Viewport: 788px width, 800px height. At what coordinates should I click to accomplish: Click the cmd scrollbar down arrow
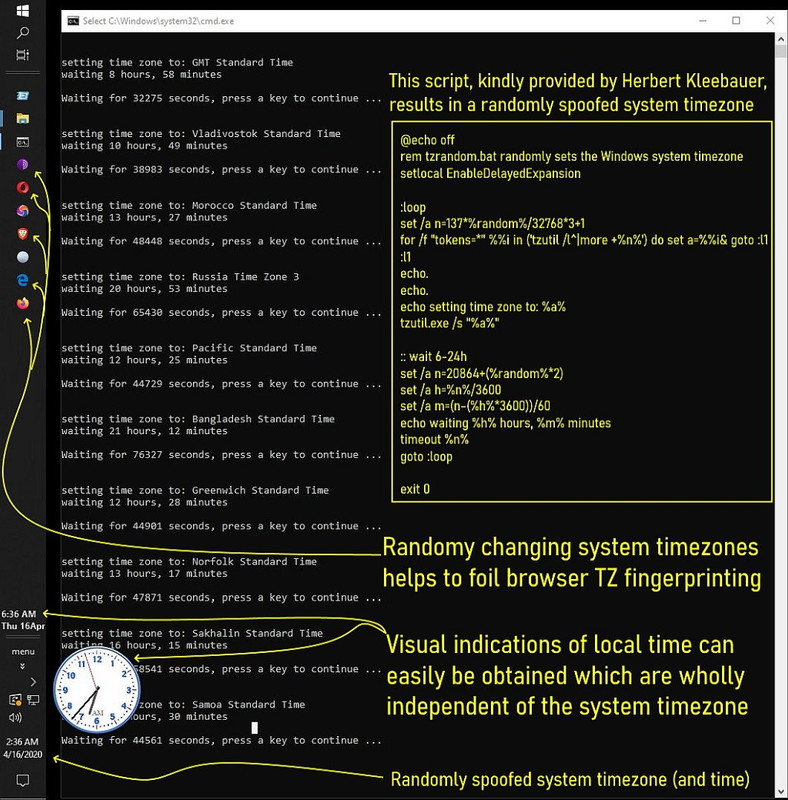point(780,791)
